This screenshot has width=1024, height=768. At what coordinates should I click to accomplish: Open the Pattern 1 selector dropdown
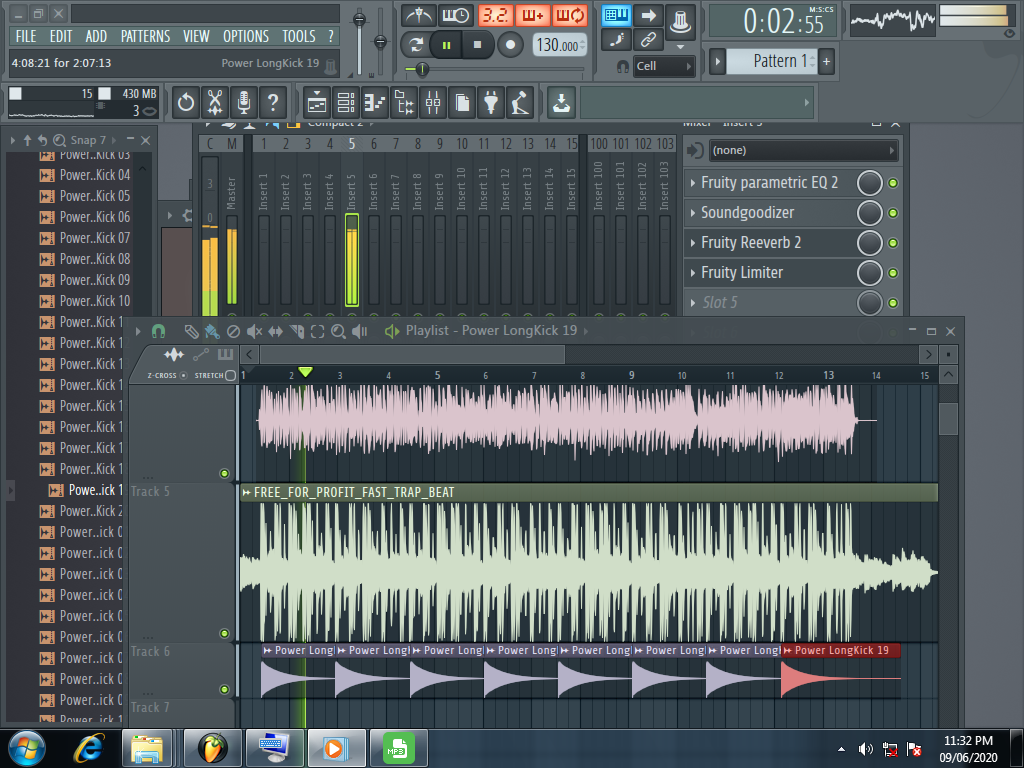click(773, 61)
